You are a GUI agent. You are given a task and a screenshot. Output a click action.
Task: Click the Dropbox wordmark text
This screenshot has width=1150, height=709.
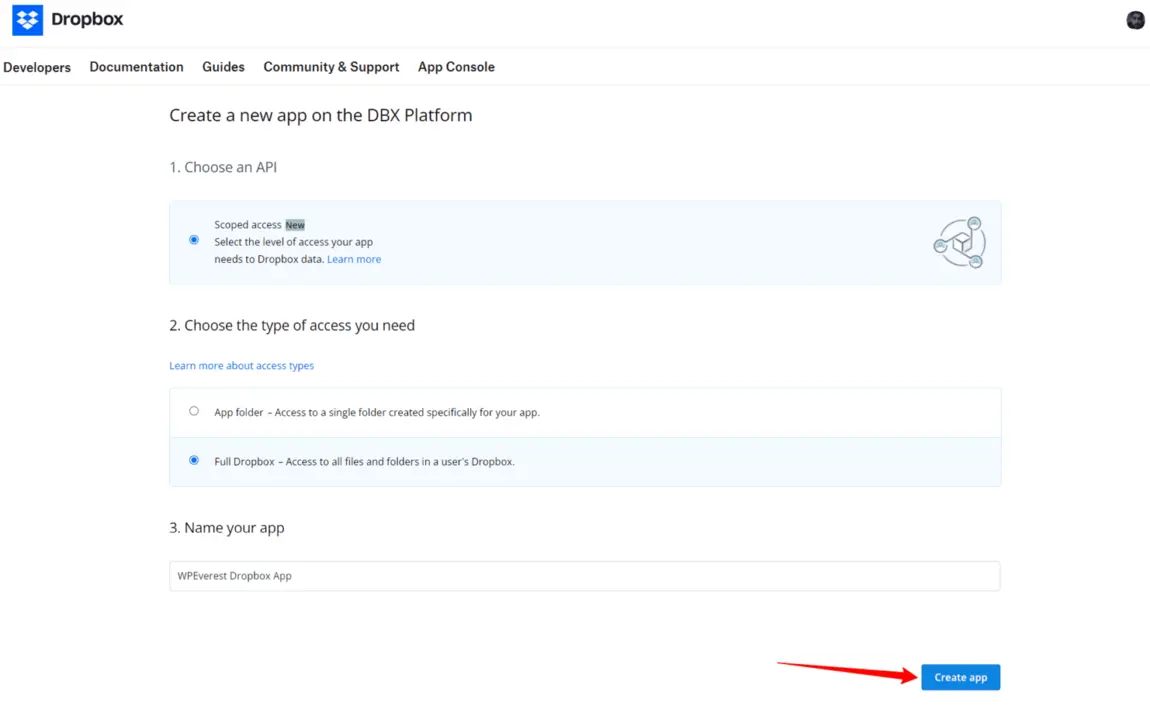click(x=87, y=19)
